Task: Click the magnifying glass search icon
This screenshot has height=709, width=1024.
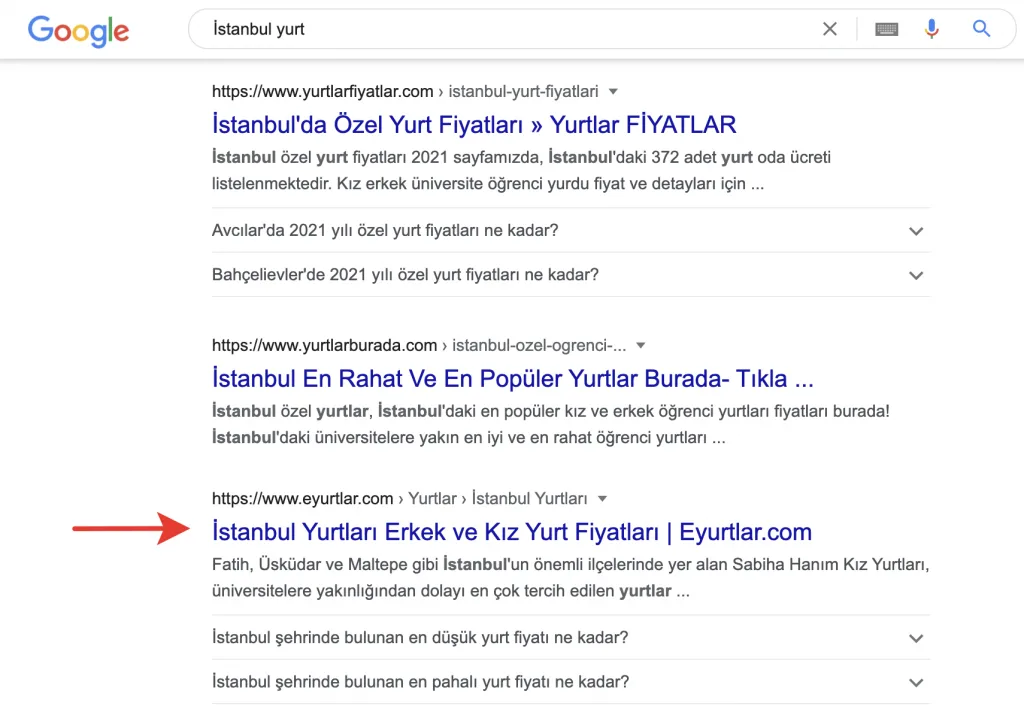Action: pos(981,28)
